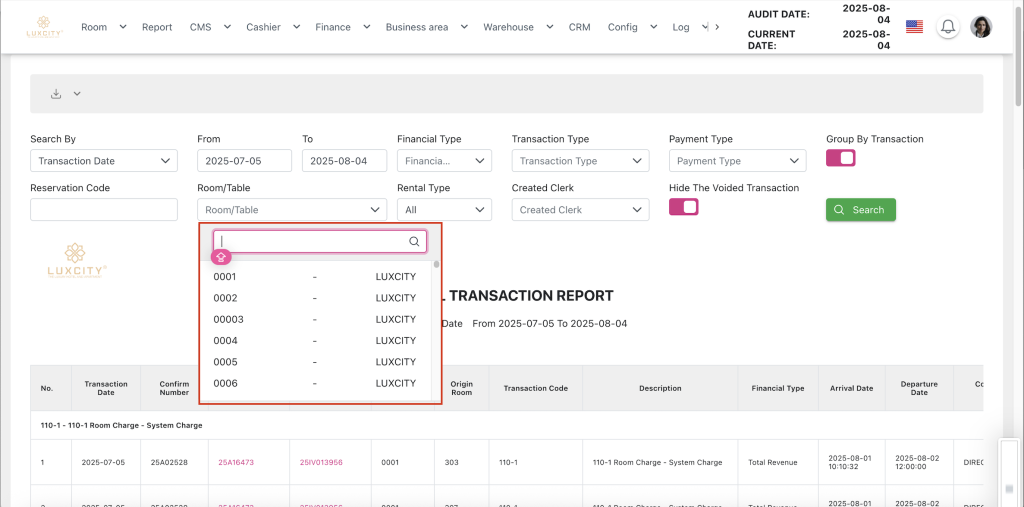Select room 0004 from the list

(314, 341)
